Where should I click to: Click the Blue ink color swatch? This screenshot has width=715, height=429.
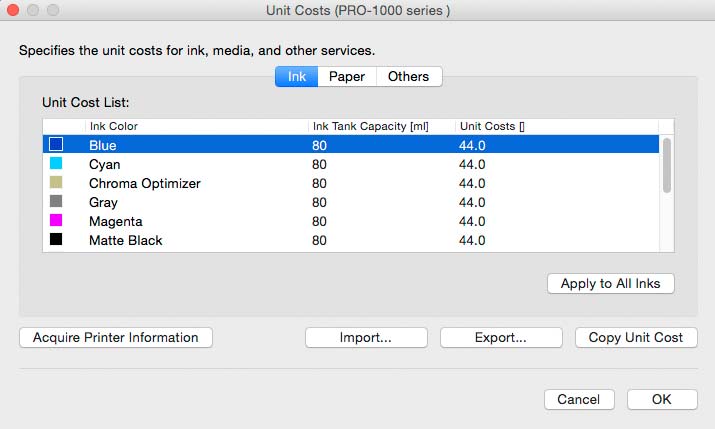point(56,145)
